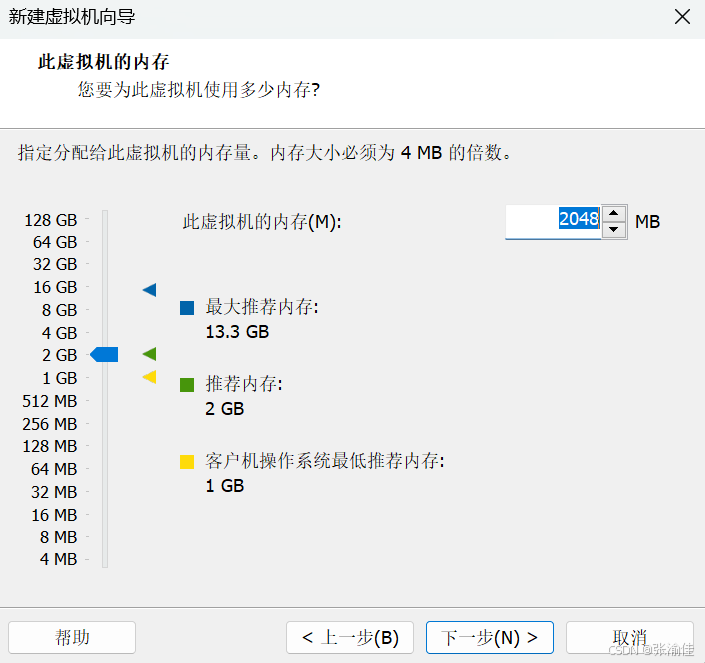This screenshot has width=705, height=663.
Task: Click the blue maximum recommended memory arrow marker
Action: [x=150, y=290]
